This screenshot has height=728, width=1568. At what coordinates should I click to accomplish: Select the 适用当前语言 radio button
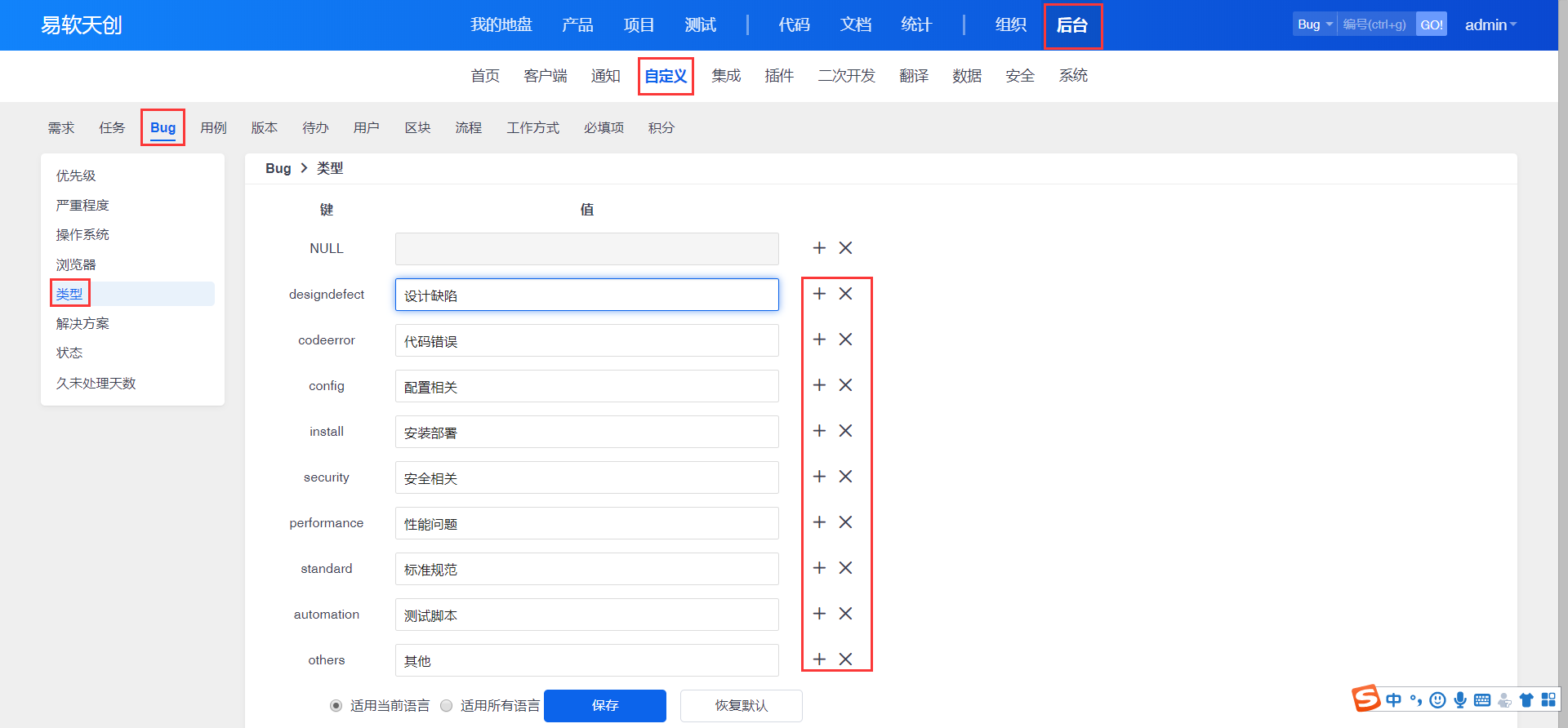(336, 706)
